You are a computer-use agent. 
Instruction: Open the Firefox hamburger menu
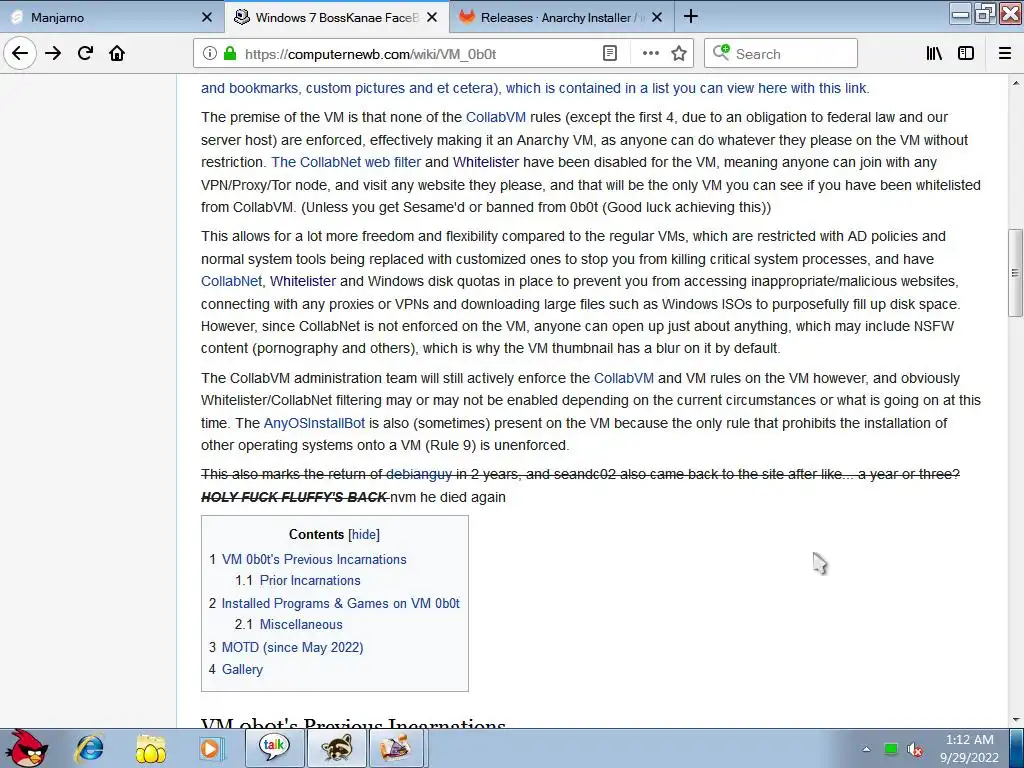click(1005, 53)
